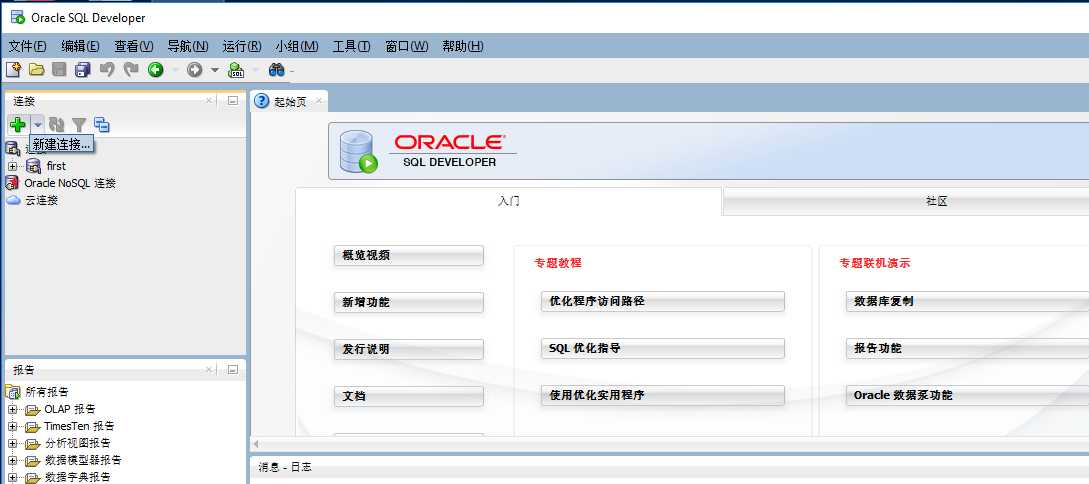This screenshot has height=484, width=1089.
Task: Open the 运行(R) menu
Action: (x=242, y=47)
